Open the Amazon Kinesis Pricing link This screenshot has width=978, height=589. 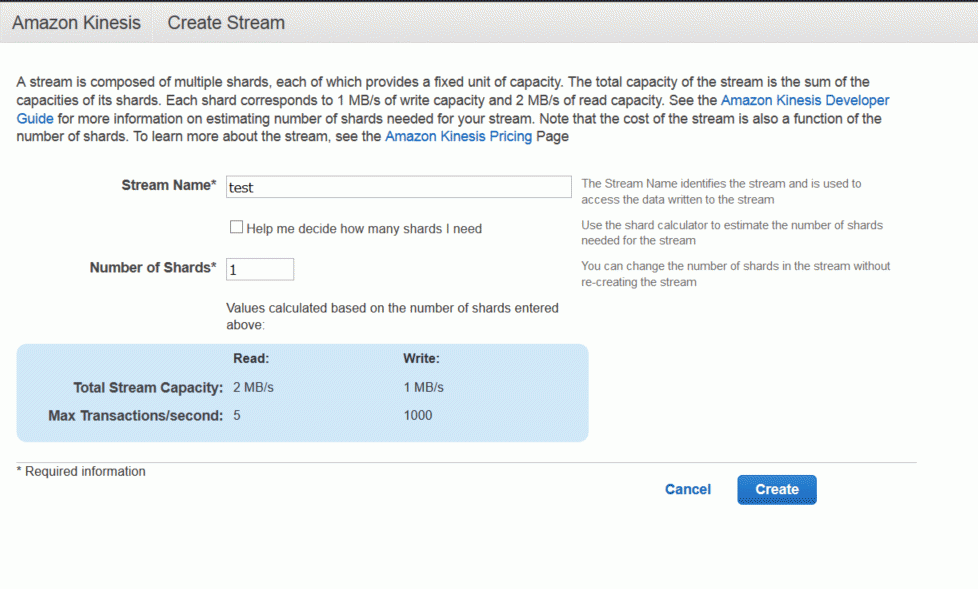point(458,137)
